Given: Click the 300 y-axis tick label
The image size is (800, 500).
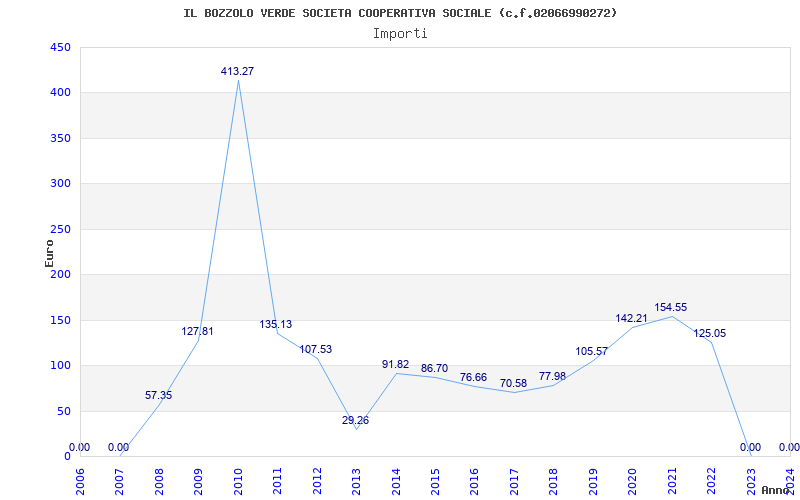Looking at the screenshot, I should tap(60, 183).
